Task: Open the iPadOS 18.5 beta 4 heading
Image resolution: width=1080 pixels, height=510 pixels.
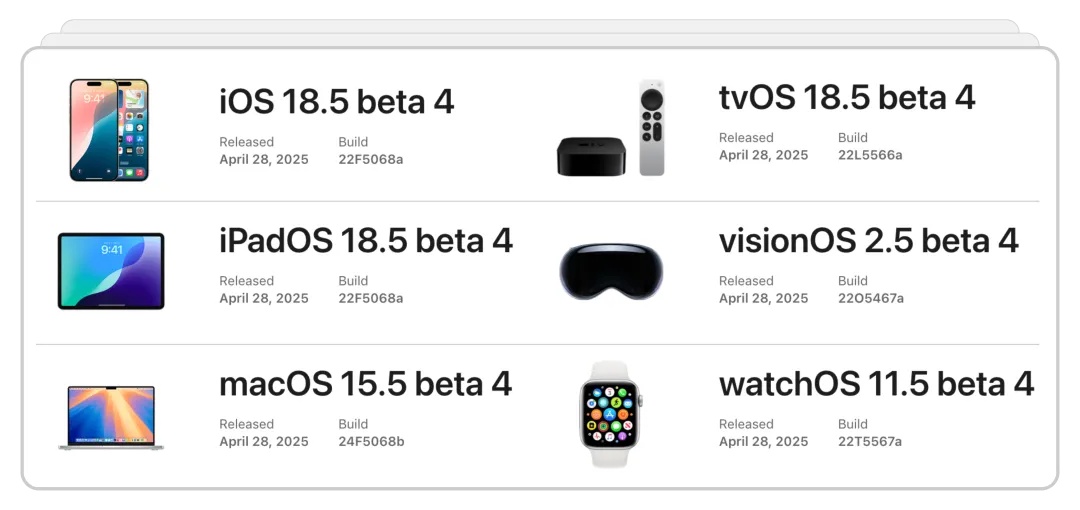Action: pos(366,241)
